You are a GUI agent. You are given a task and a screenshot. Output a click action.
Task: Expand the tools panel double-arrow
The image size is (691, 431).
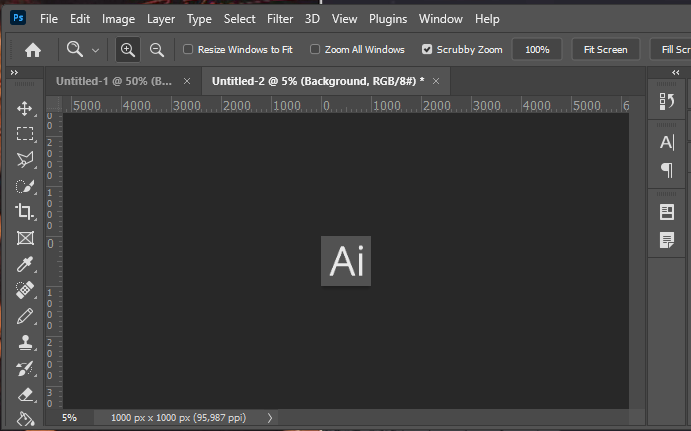(x=14, y=72)
